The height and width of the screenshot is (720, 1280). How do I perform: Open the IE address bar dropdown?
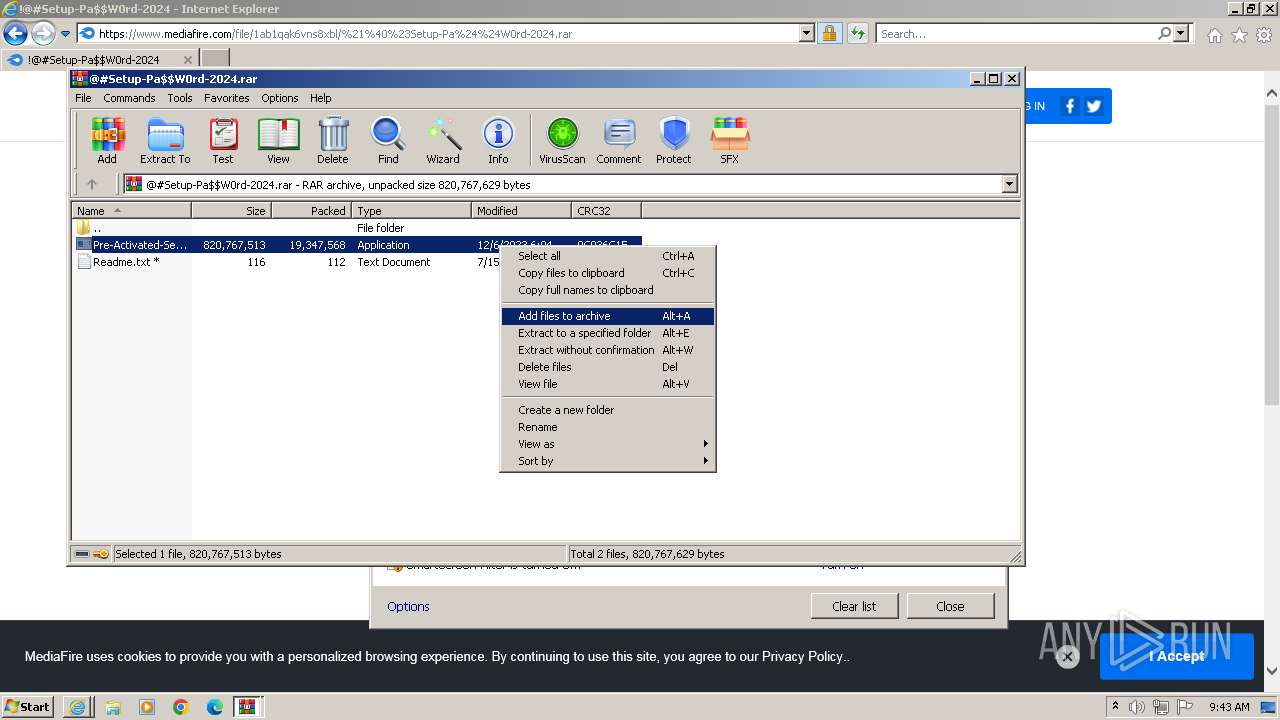[807, 34]
